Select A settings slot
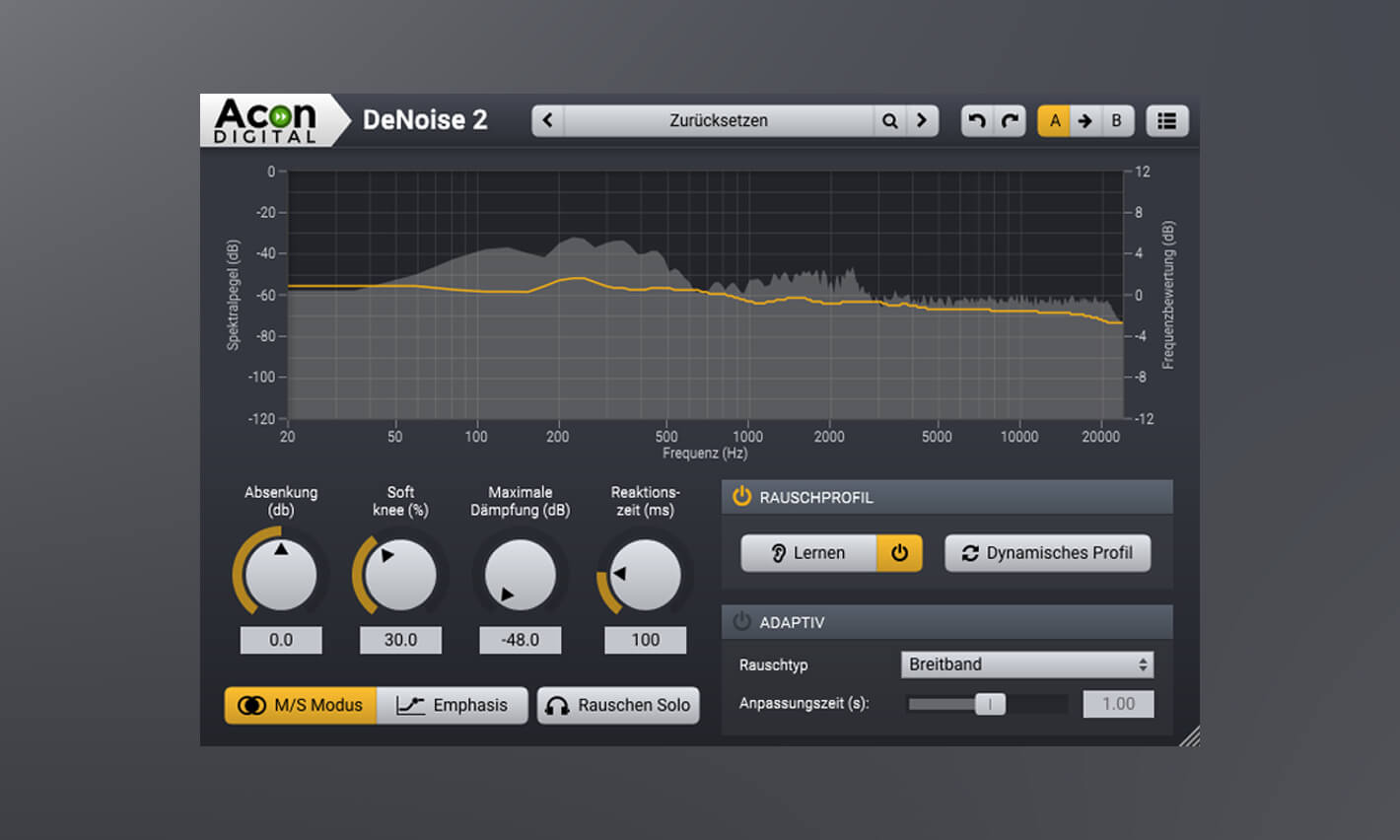The width and height of the screenshot is (1400, 840). (x=1054, y=120)
